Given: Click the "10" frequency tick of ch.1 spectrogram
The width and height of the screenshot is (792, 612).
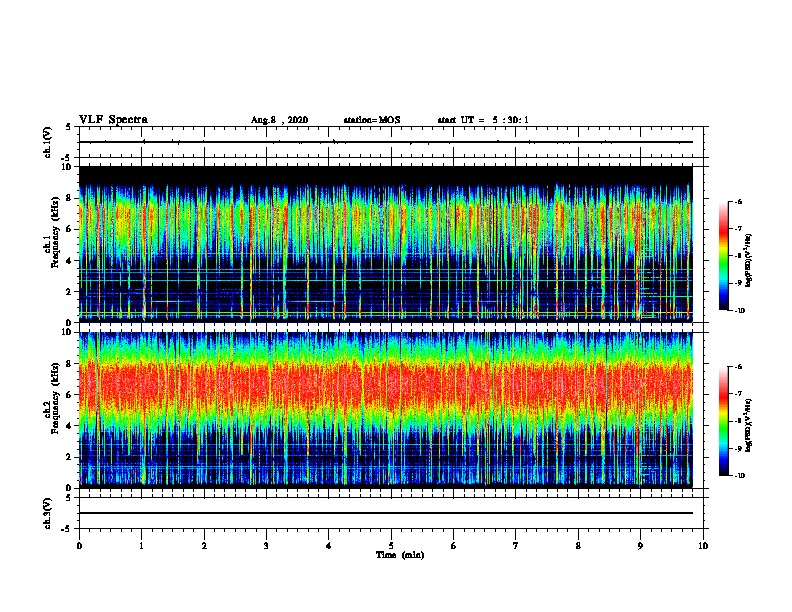Looking at the screenshot, I should (66, 167).
